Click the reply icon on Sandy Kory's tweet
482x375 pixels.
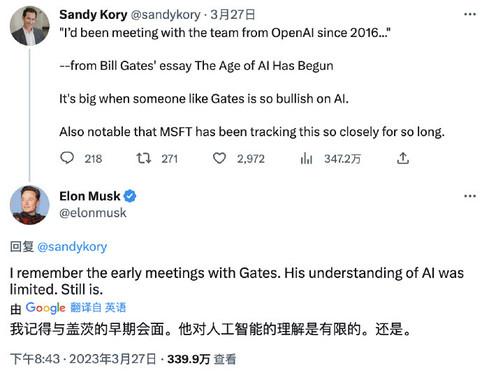point(67,158)
